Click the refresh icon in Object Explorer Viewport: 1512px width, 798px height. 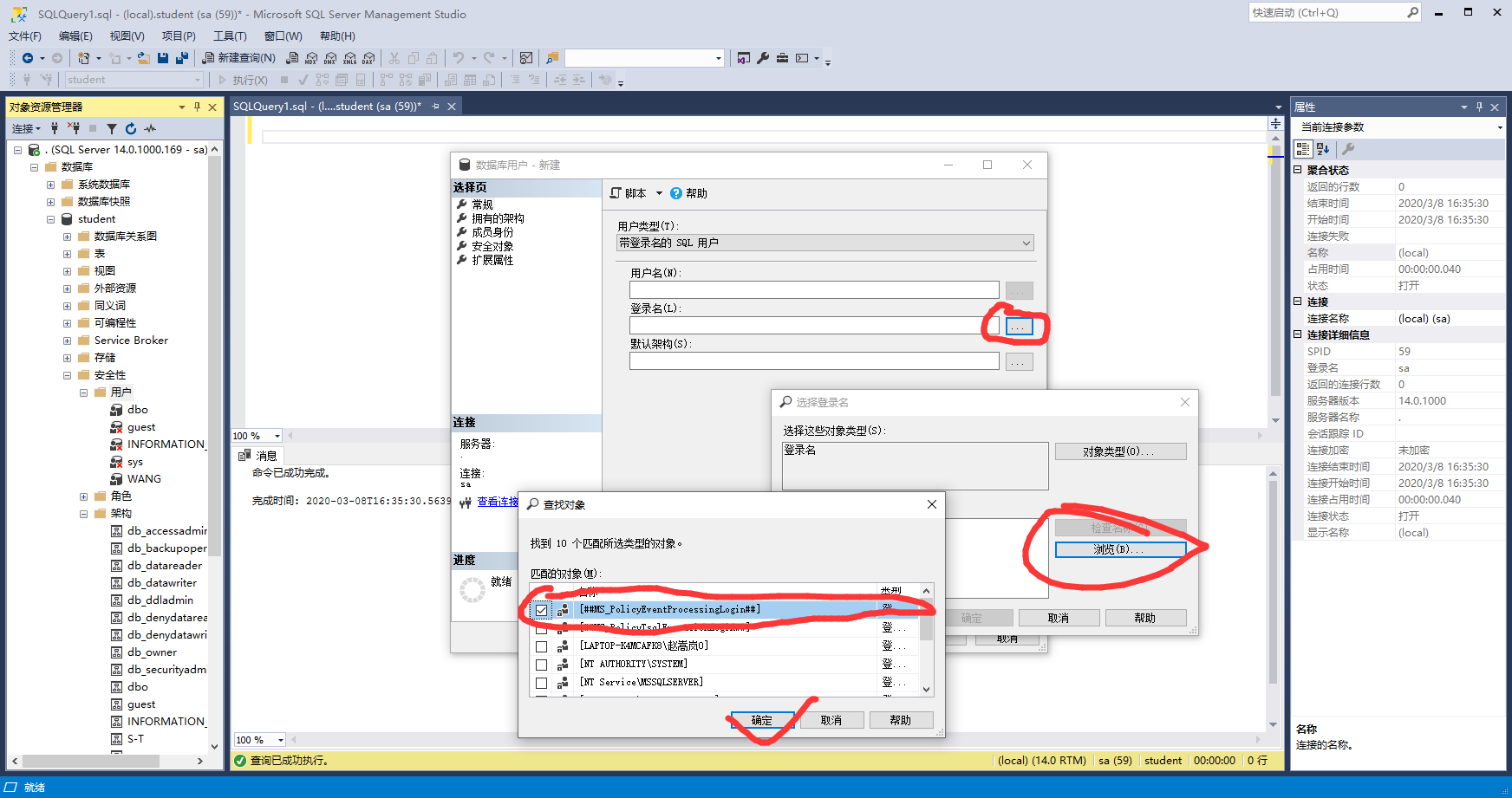[x=131, y=128]
